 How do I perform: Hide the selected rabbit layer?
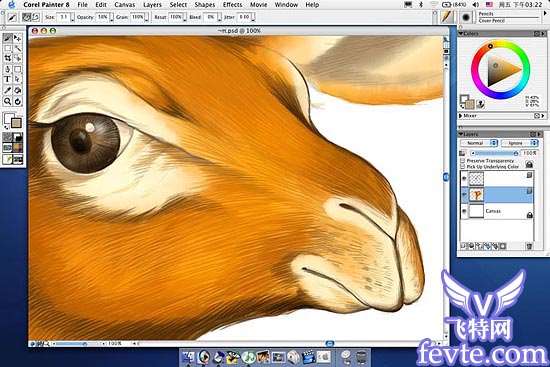tap(464, 194)
